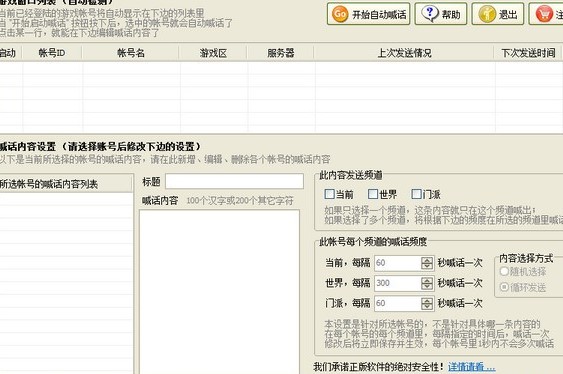Open the 详情请看 link
The height and width of the screenshot is (374, 563).
tap(471, 367)
